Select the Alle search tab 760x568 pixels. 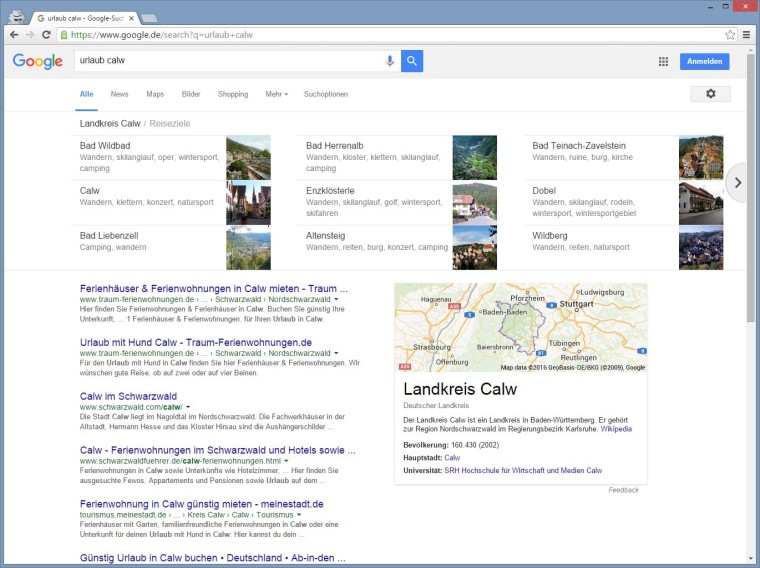point(87,94)
